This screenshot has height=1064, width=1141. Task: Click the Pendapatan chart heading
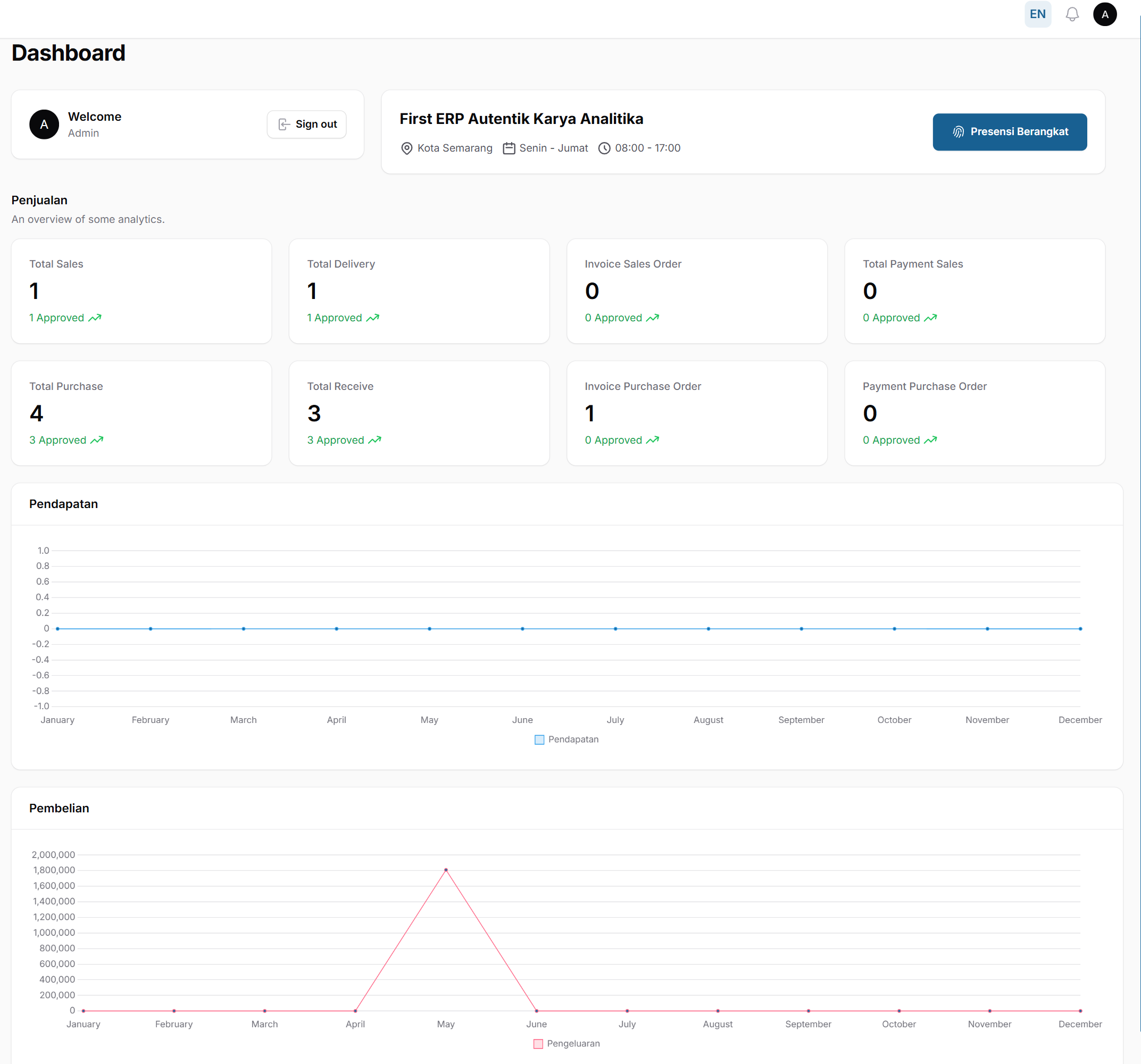click(63, 504)
